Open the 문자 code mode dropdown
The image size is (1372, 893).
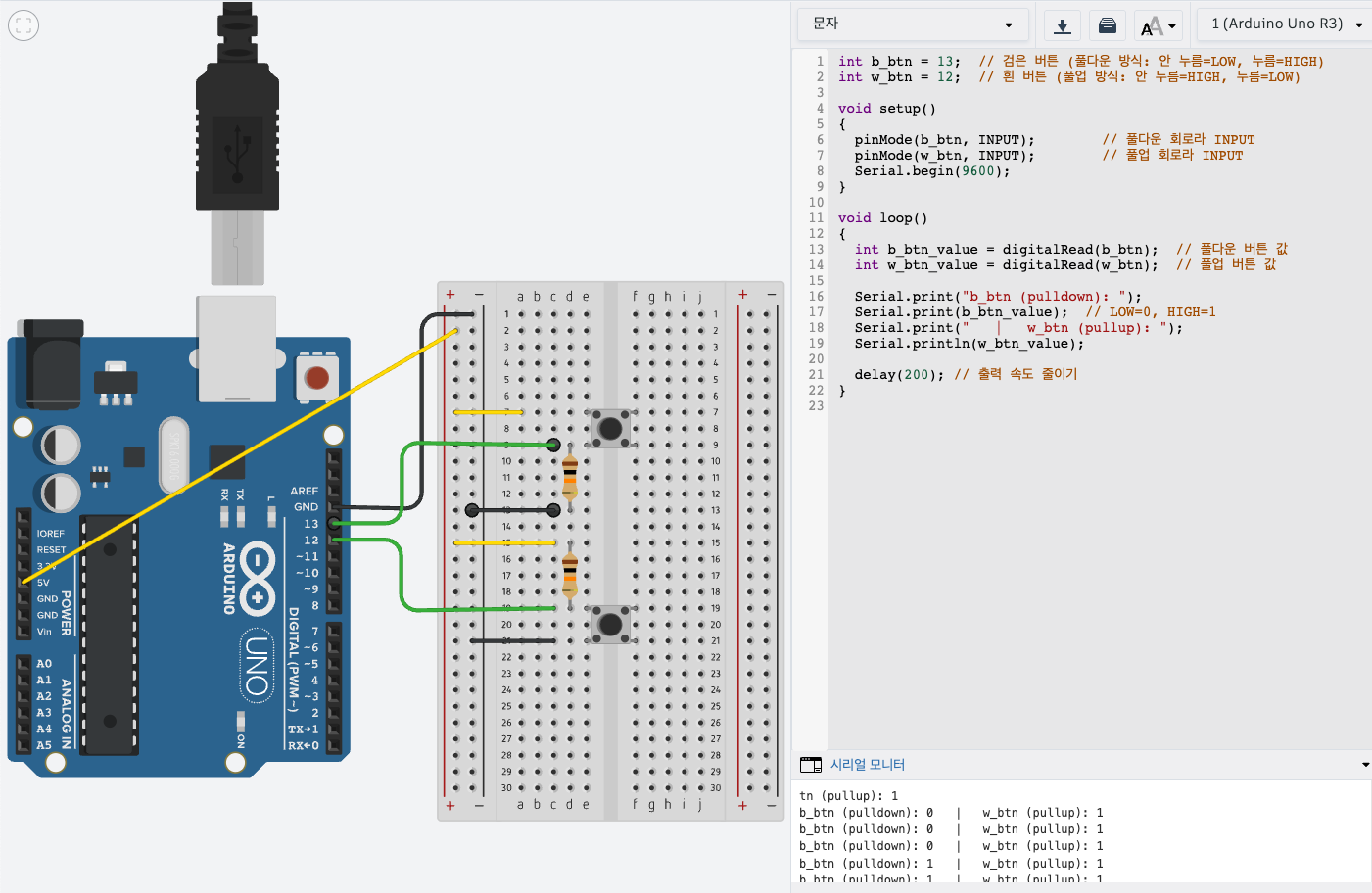point(911,24)
